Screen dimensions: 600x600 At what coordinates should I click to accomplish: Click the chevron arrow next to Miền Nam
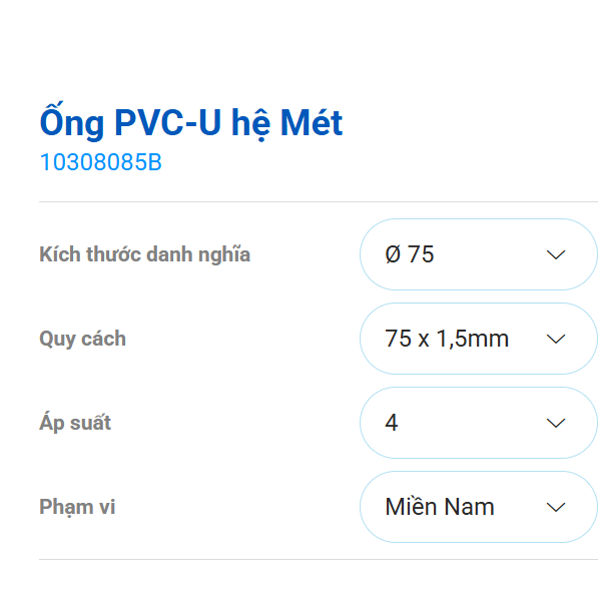click(x=557, y=507)
